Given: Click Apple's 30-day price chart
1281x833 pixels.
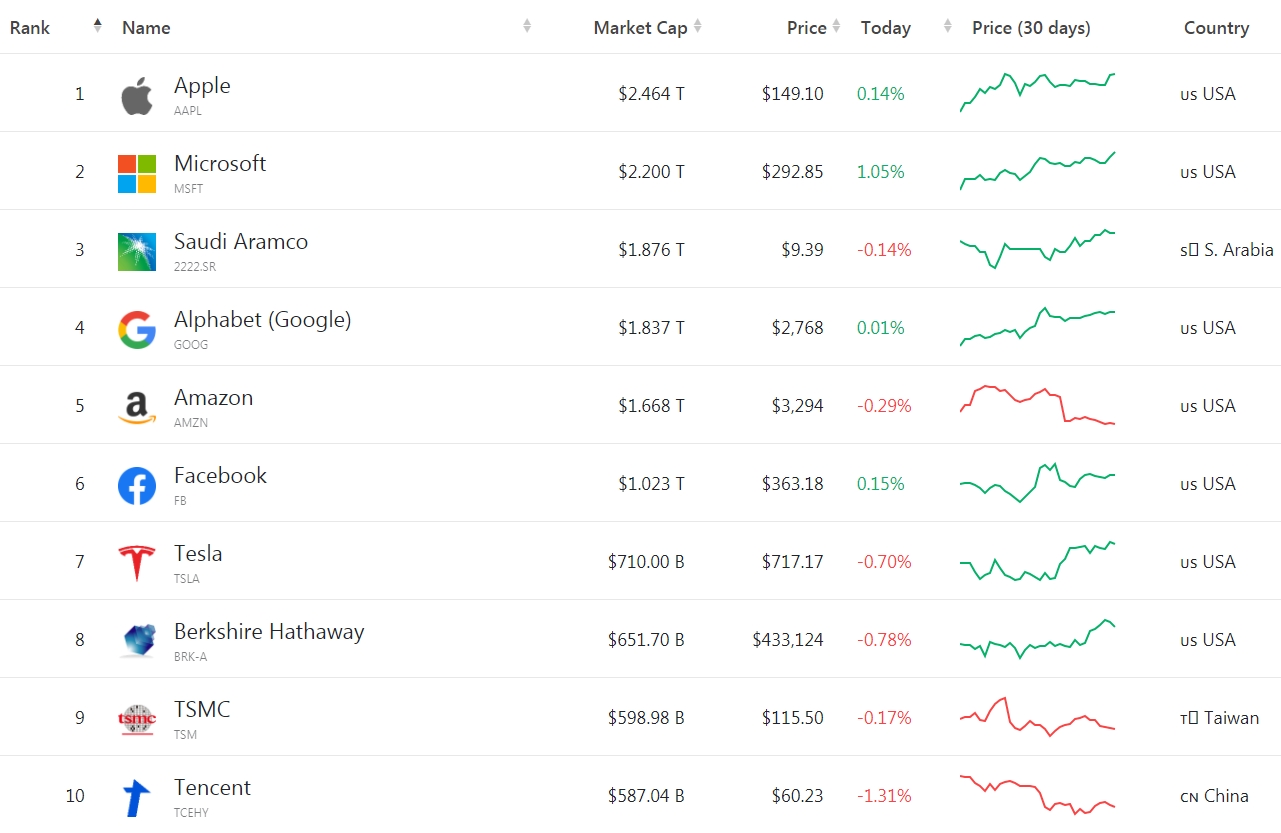Looking at the screenshot, I should [x=1037, y=92].
